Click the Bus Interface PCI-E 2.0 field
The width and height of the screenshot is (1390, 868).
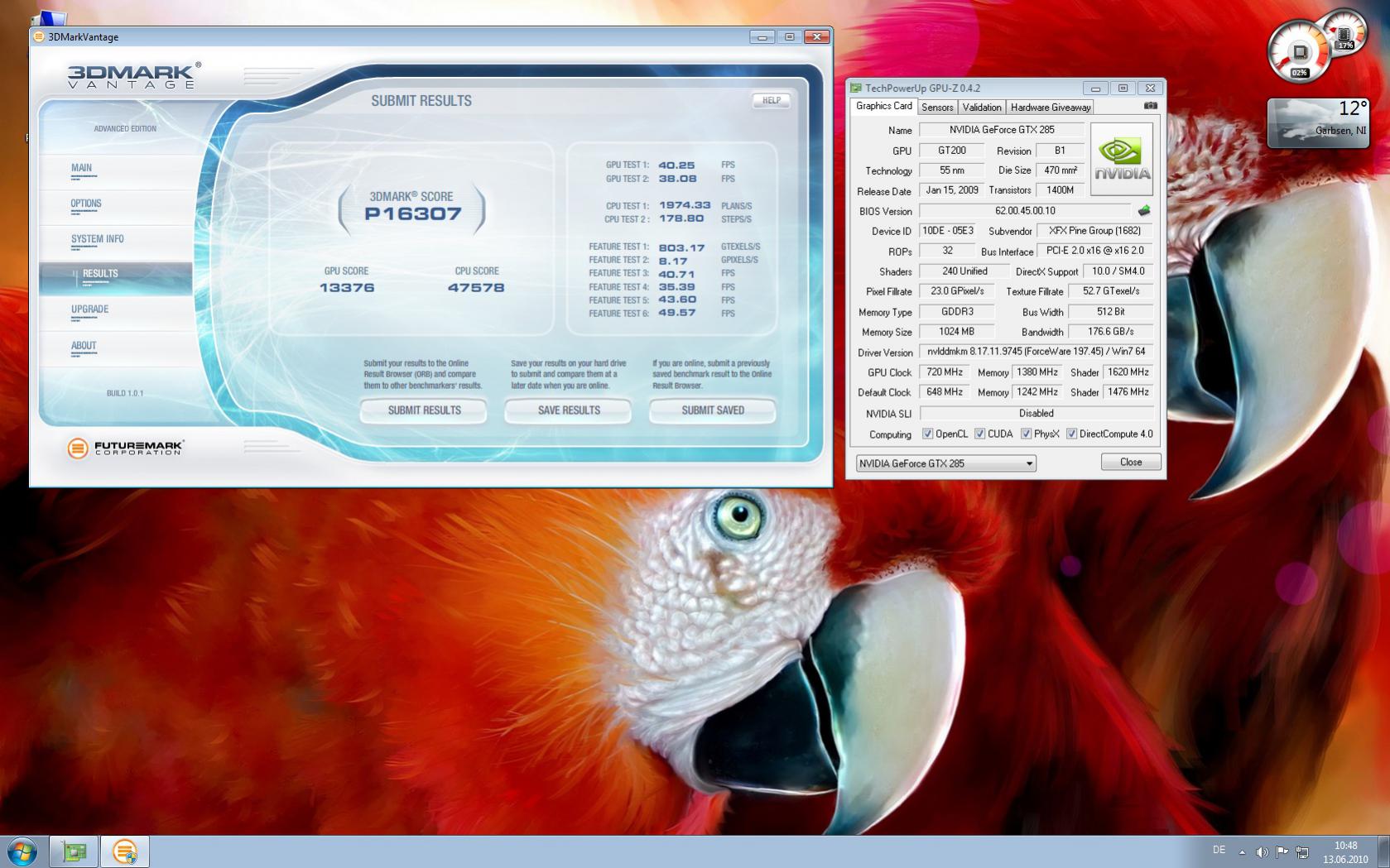pos(1094,251)
